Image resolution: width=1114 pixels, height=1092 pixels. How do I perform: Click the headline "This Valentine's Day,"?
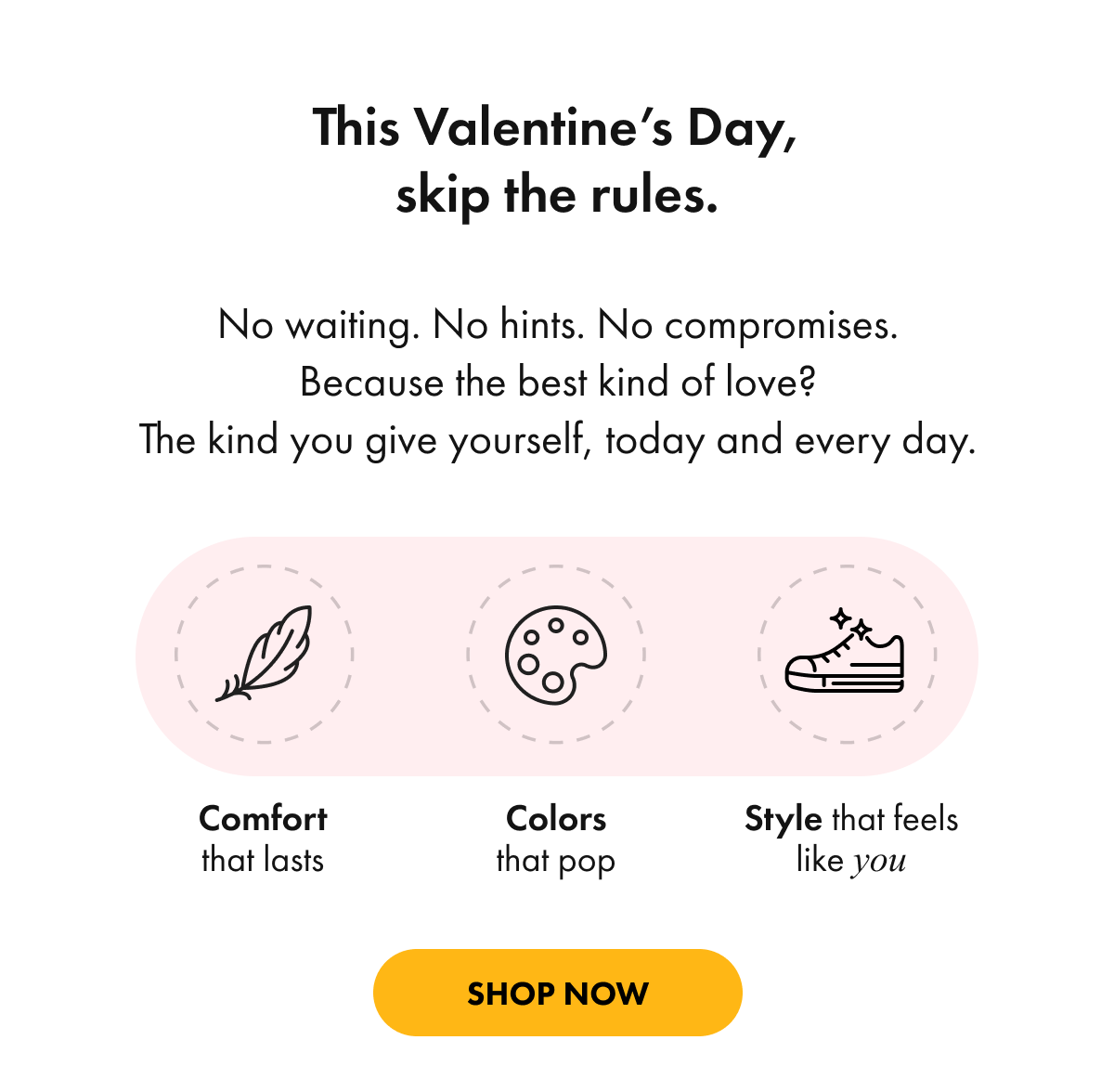pyautogui.click(x=555, y=128)
